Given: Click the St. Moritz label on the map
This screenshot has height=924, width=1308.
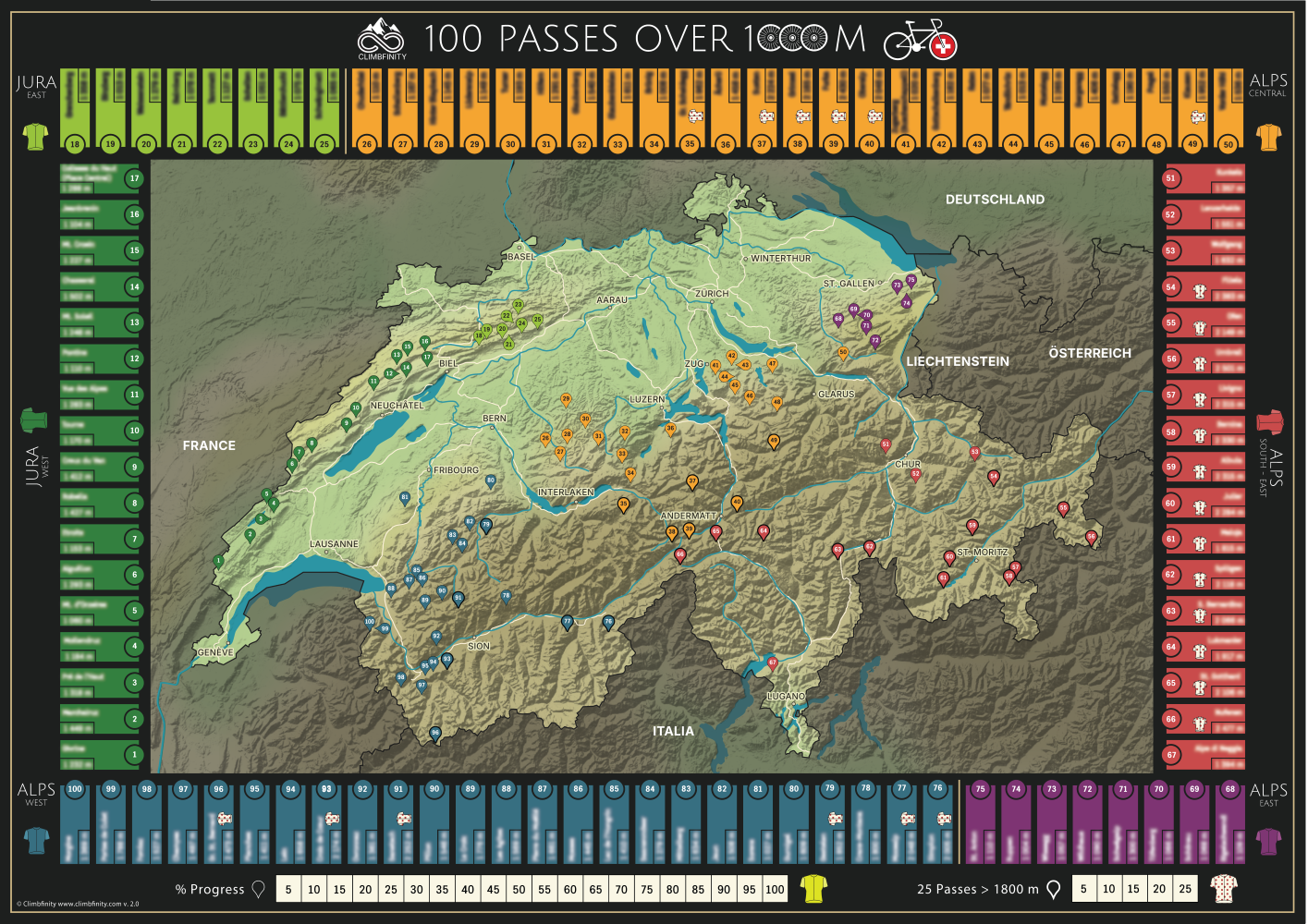Looking at the screenshot, I should [982, 553].
